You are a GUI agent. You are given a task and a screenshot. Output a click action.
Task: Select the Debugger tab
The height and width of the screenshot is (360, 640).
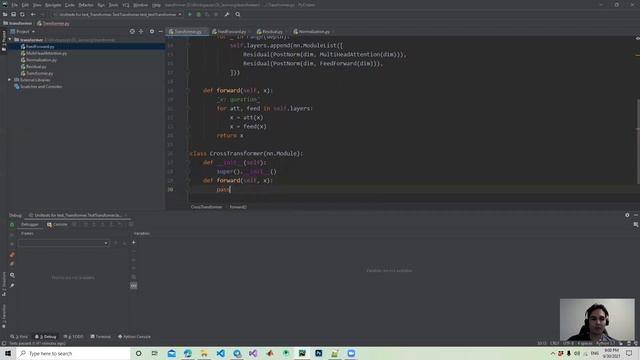pyautogui.click(x=29, y=224)
